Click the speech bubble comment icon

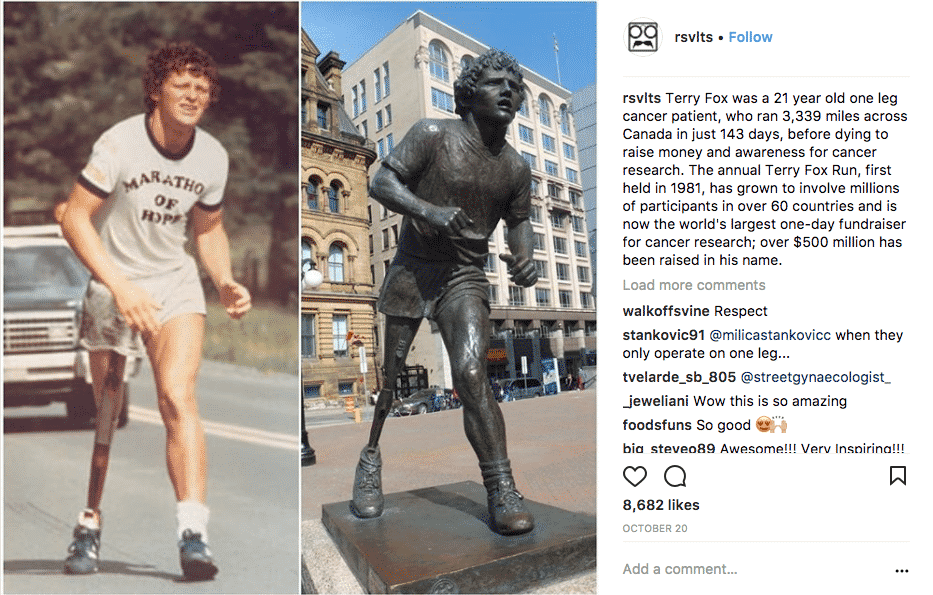pos(675,476)
